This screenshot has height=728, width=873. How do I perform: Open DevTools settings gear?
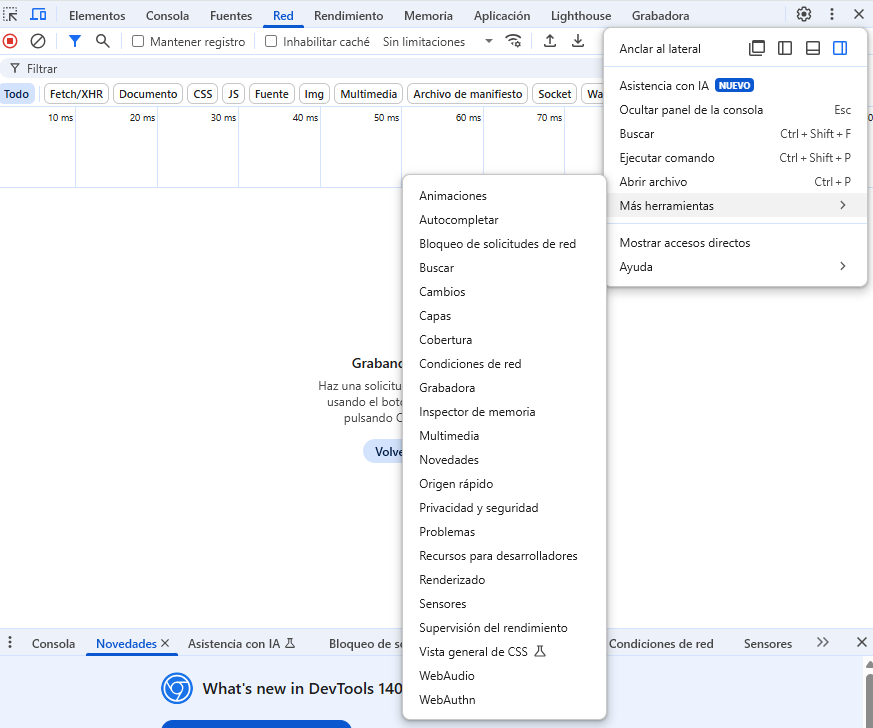coord(804,15)
